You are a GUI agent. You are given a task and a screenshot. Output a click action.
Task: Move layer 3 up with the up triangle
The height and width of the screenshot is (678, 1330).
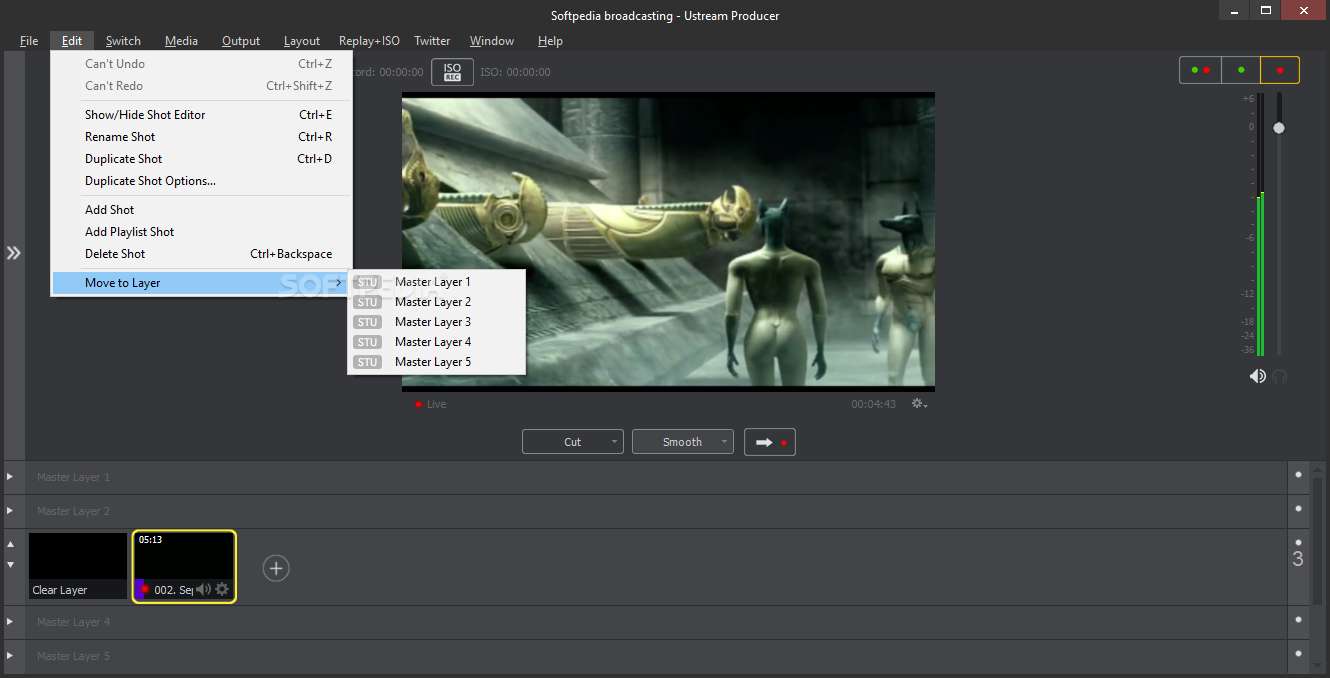coord(11,545)
